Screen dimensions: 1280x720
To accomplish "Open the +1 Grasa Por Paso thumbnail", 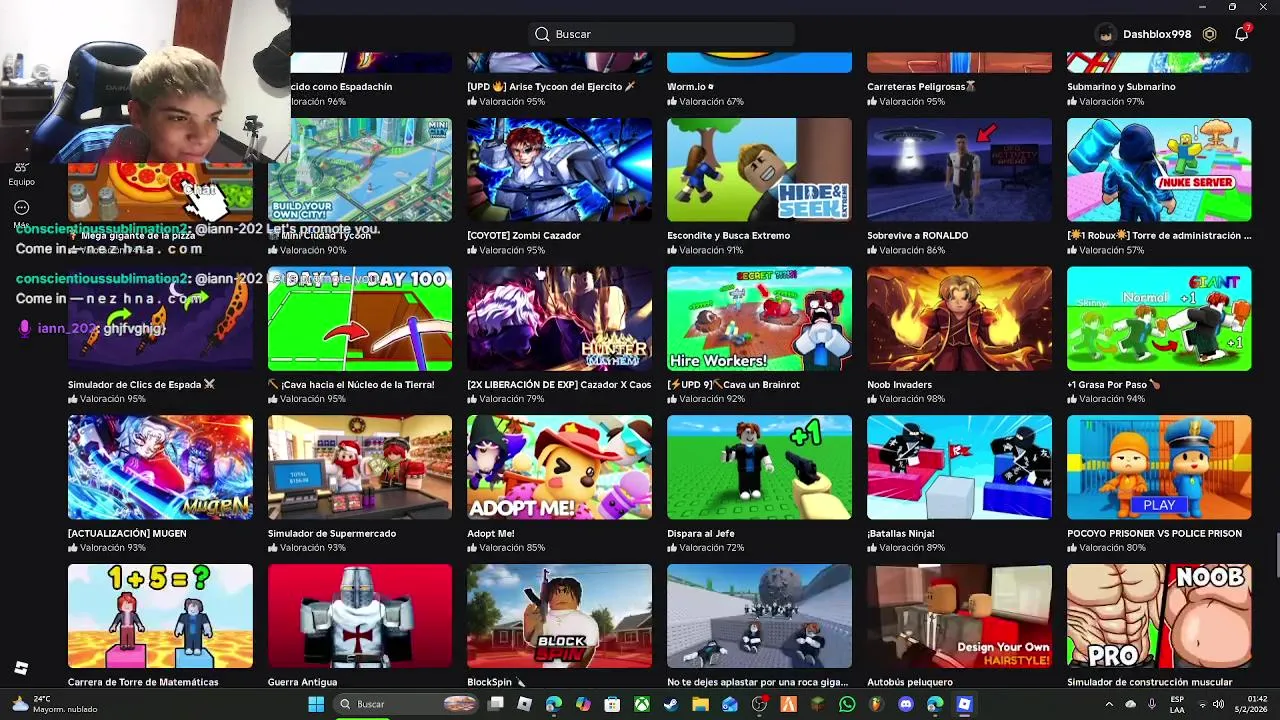I will point(1159,319).
